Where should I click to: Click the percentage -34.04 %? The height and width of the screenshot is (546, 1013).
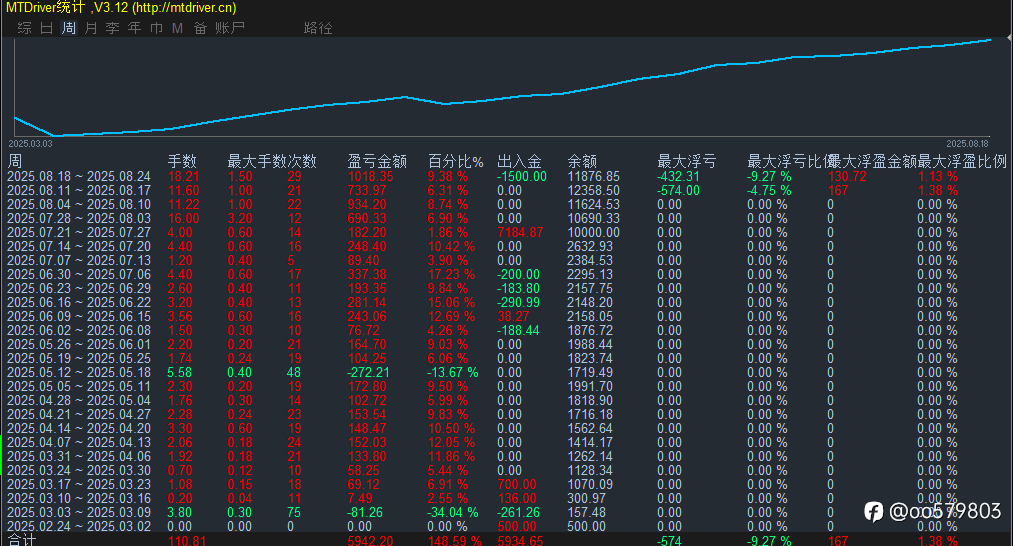pos(453,512)
